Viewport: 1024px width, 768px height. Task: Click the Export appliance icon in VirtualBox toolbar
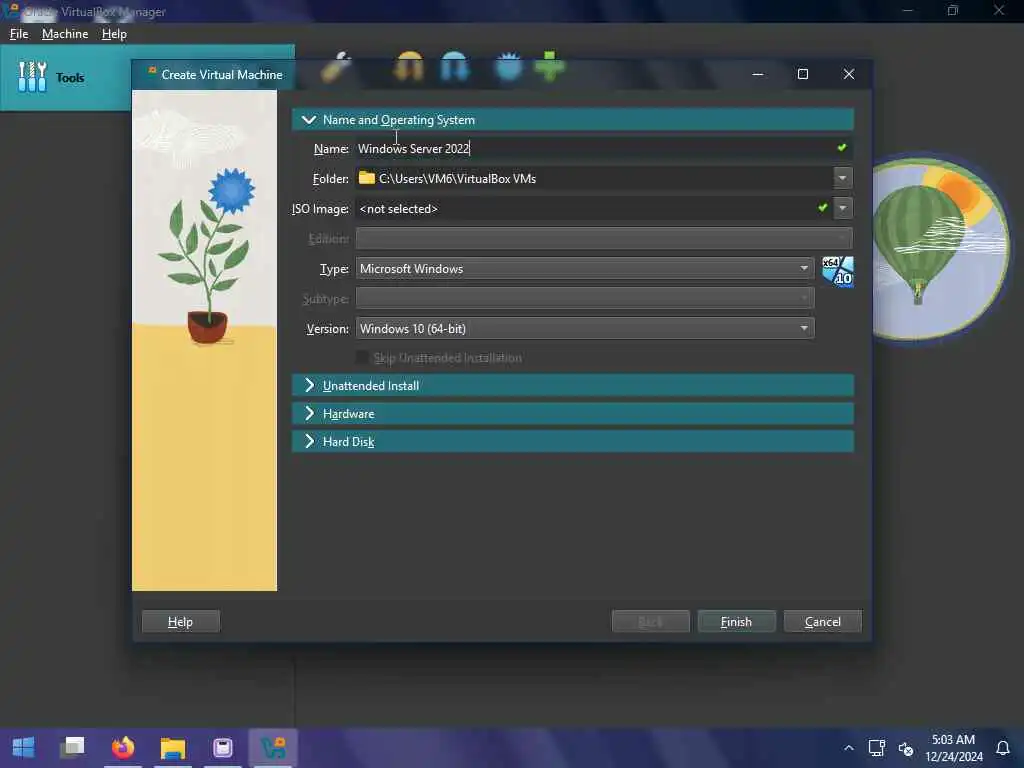[x=455, y=67]
